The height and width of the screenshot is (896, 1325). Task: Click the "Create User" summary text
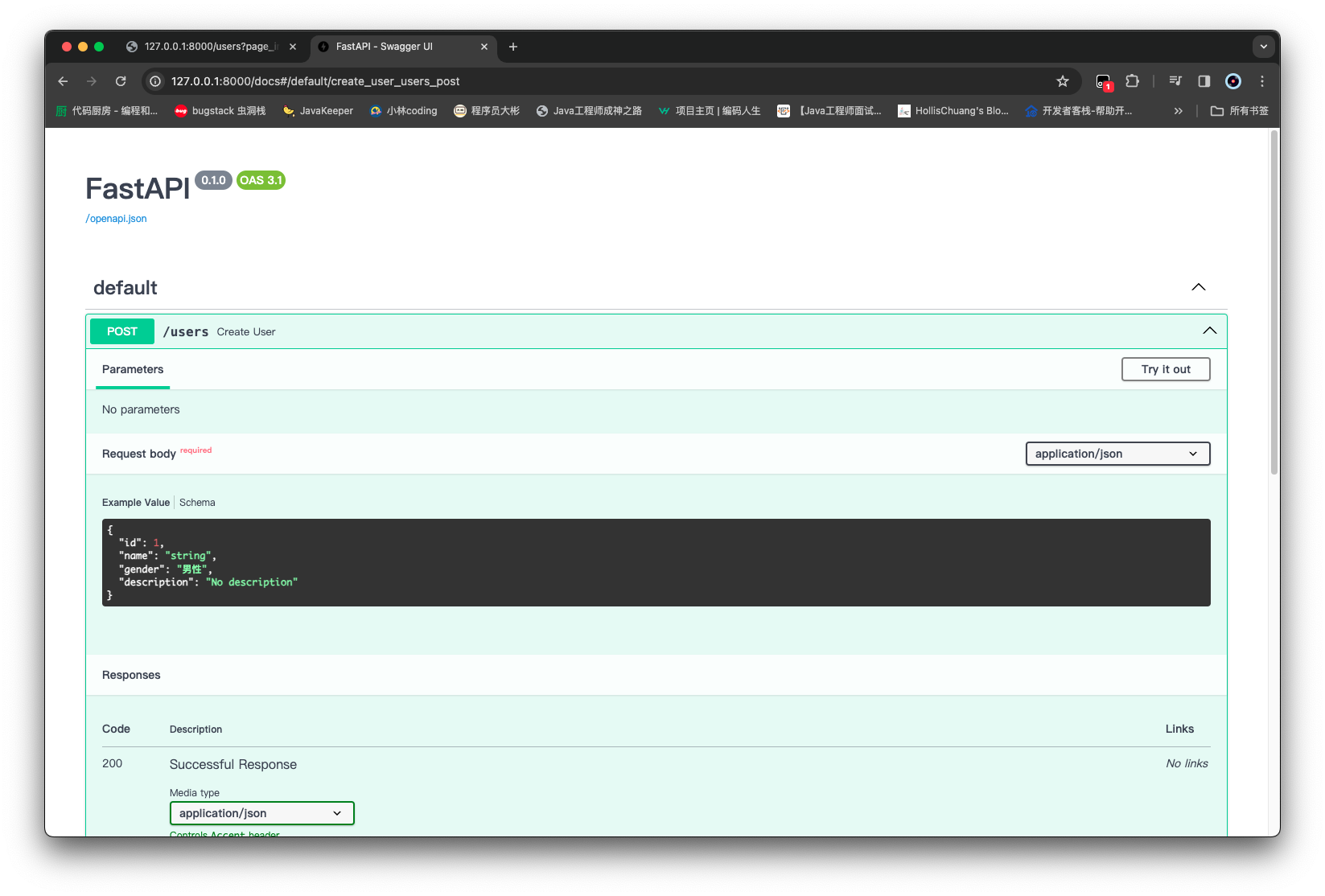pos(246,332)
